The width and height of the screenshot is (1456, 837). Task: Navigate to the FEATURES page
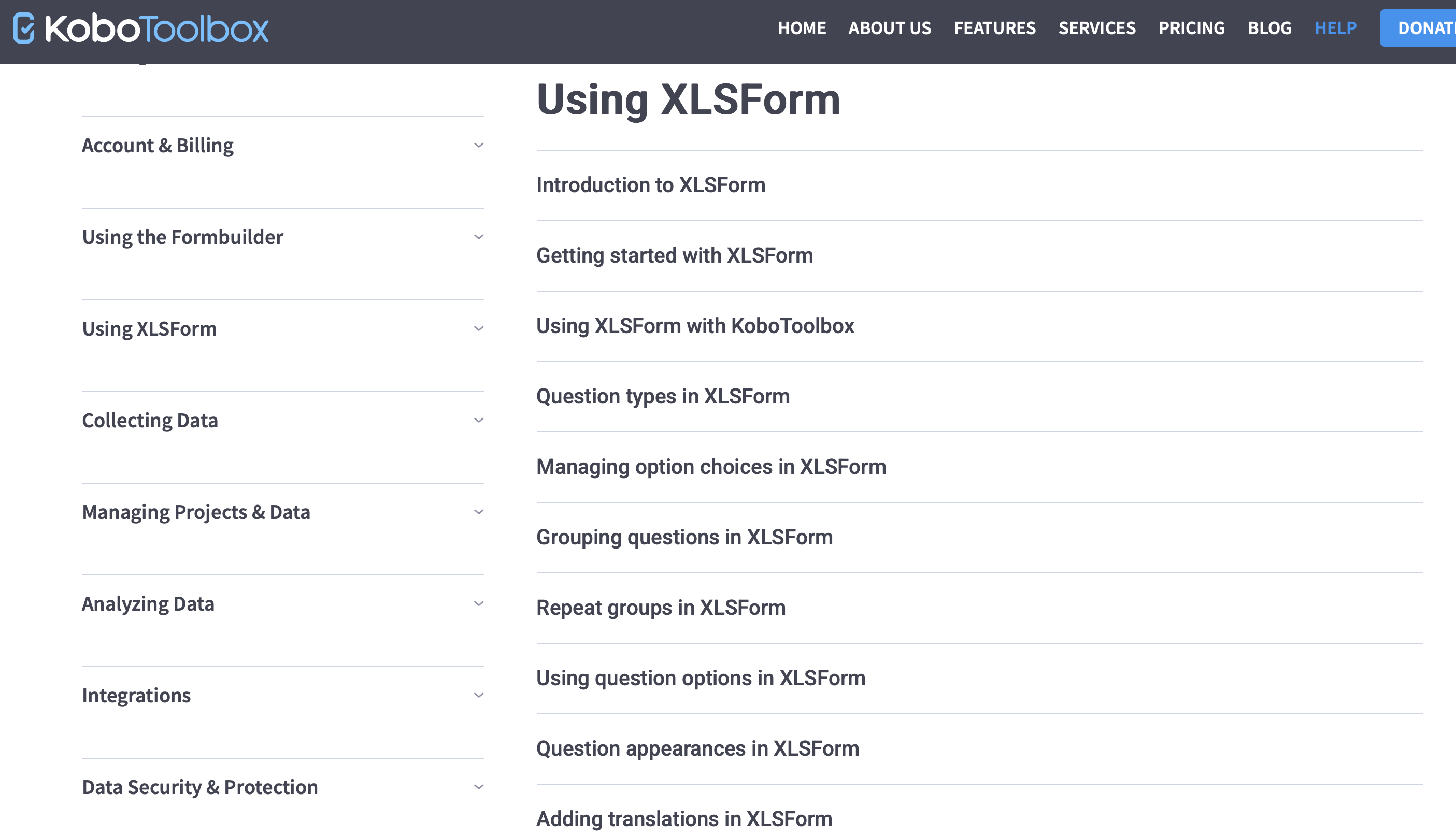point(994,27)
